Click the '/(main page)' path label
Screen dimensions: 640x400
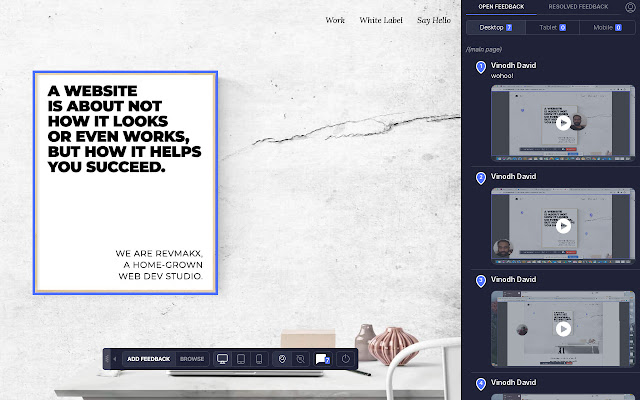pos(484,49)
